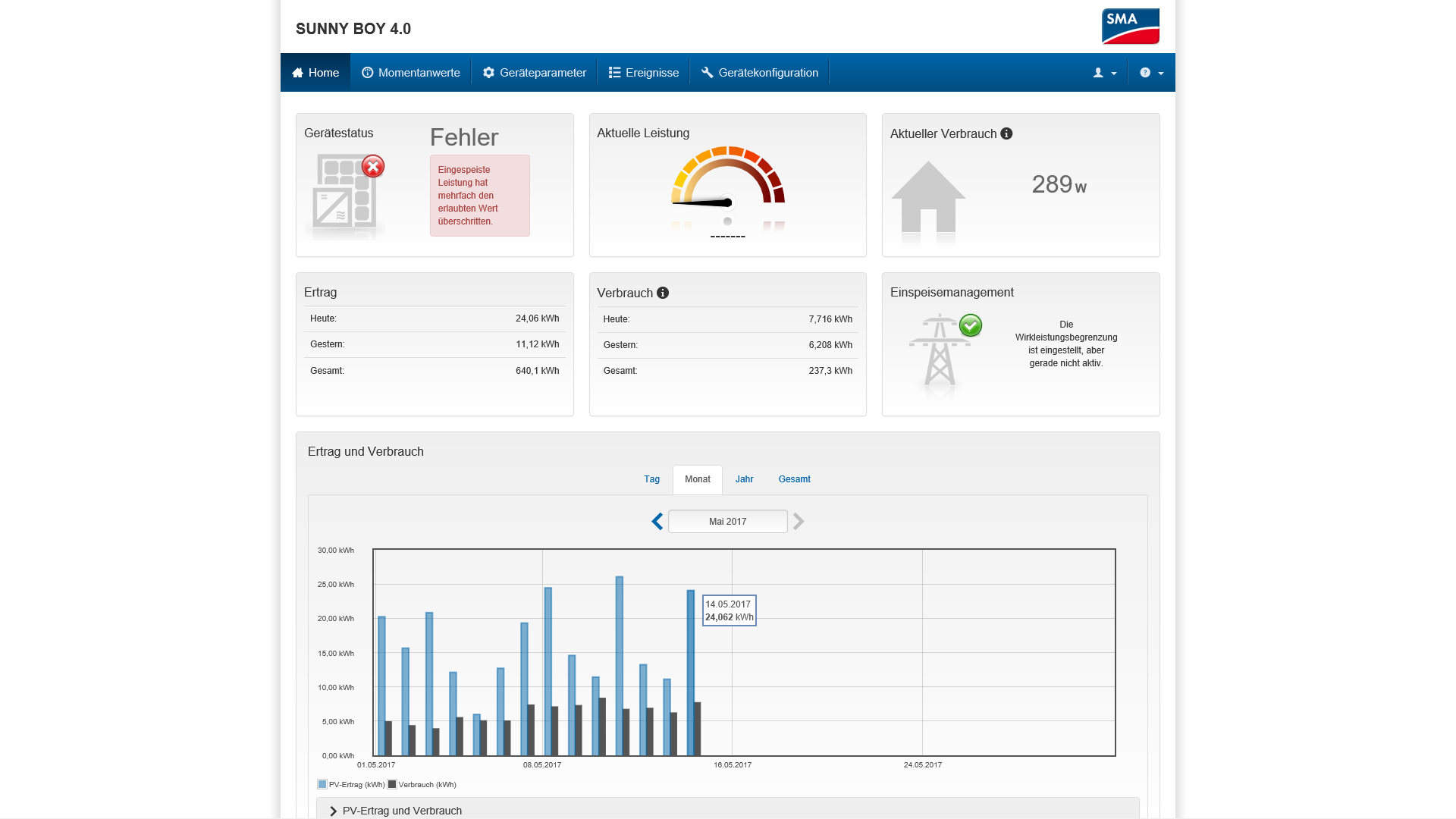Click info icon next to Verbrauch heading
The image size is (1456, 819).
point(663,293)
